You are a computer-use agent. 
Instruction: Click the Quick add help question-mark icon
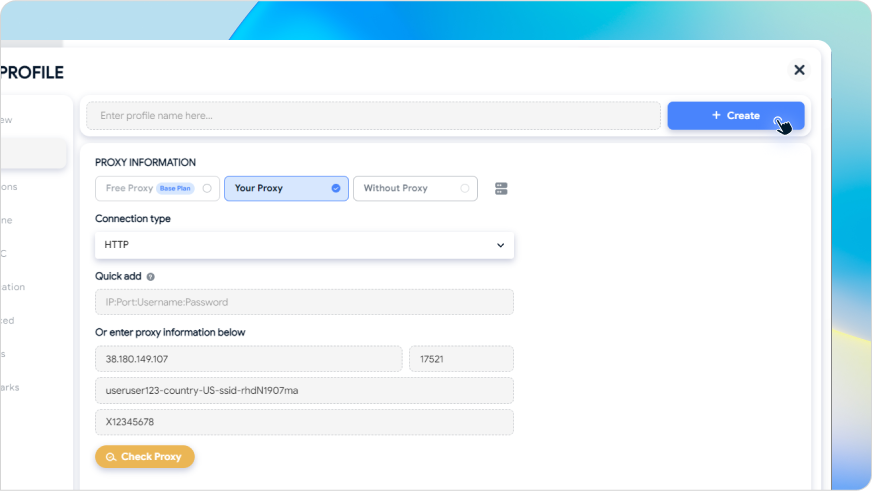(x=150, y=276)
